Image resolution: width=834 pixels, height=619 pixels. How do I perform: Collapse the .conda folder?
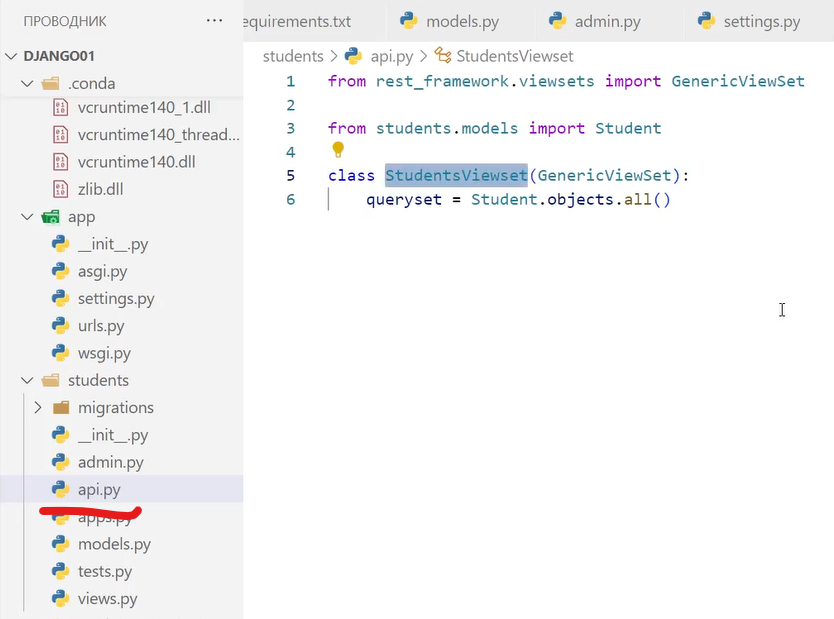(x=27, y=84)
